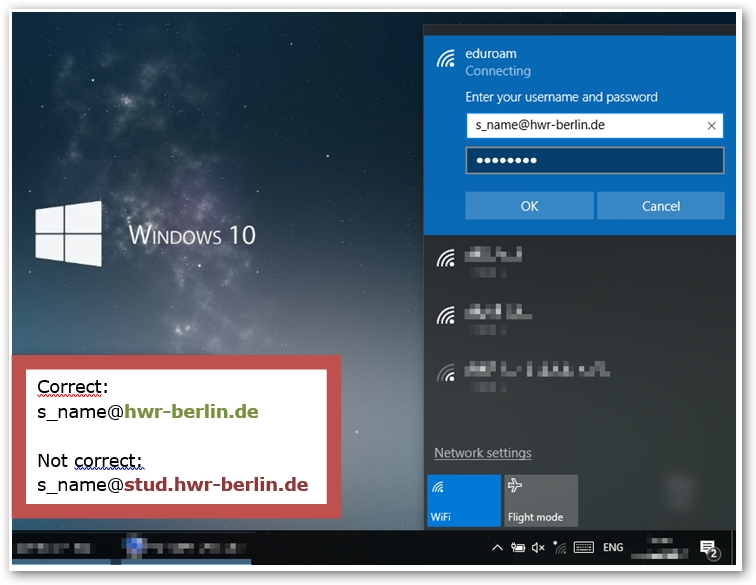Open the Action Center notifications icon
The height and width of the screenshot is (585, 756).
click(x=709, y=549)
